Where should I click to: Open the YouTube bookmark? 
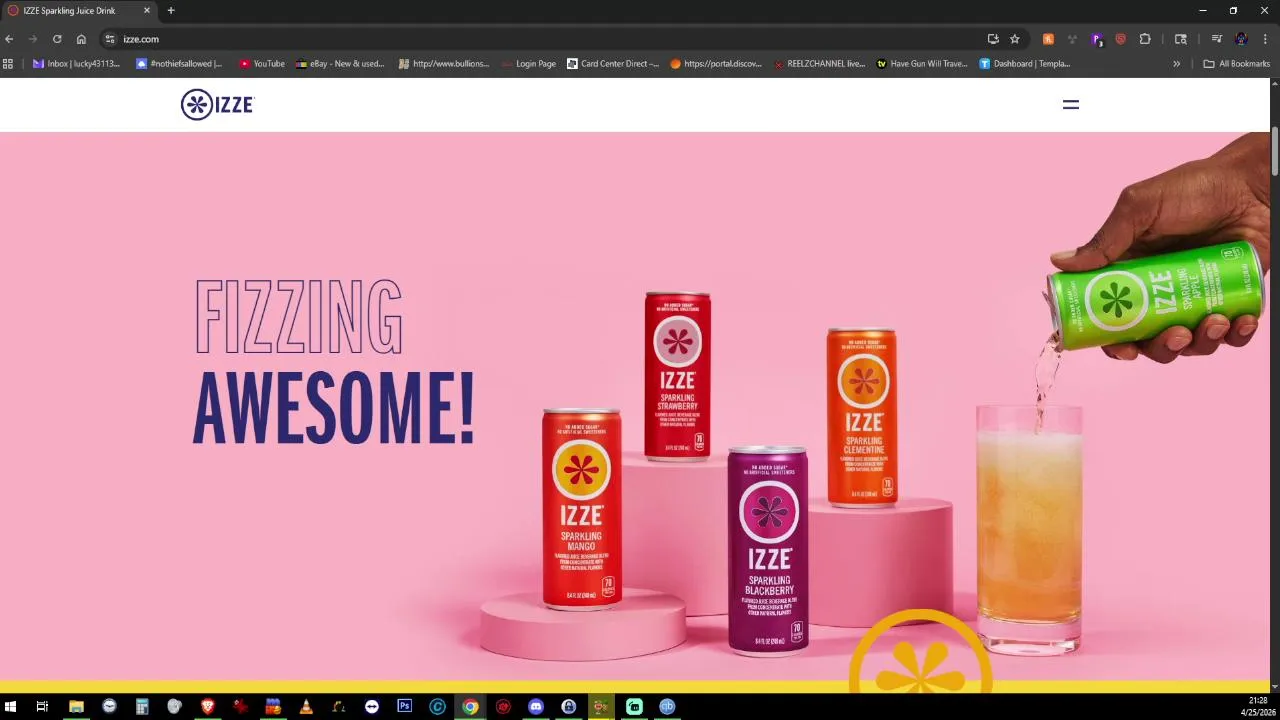coord(262,64)
